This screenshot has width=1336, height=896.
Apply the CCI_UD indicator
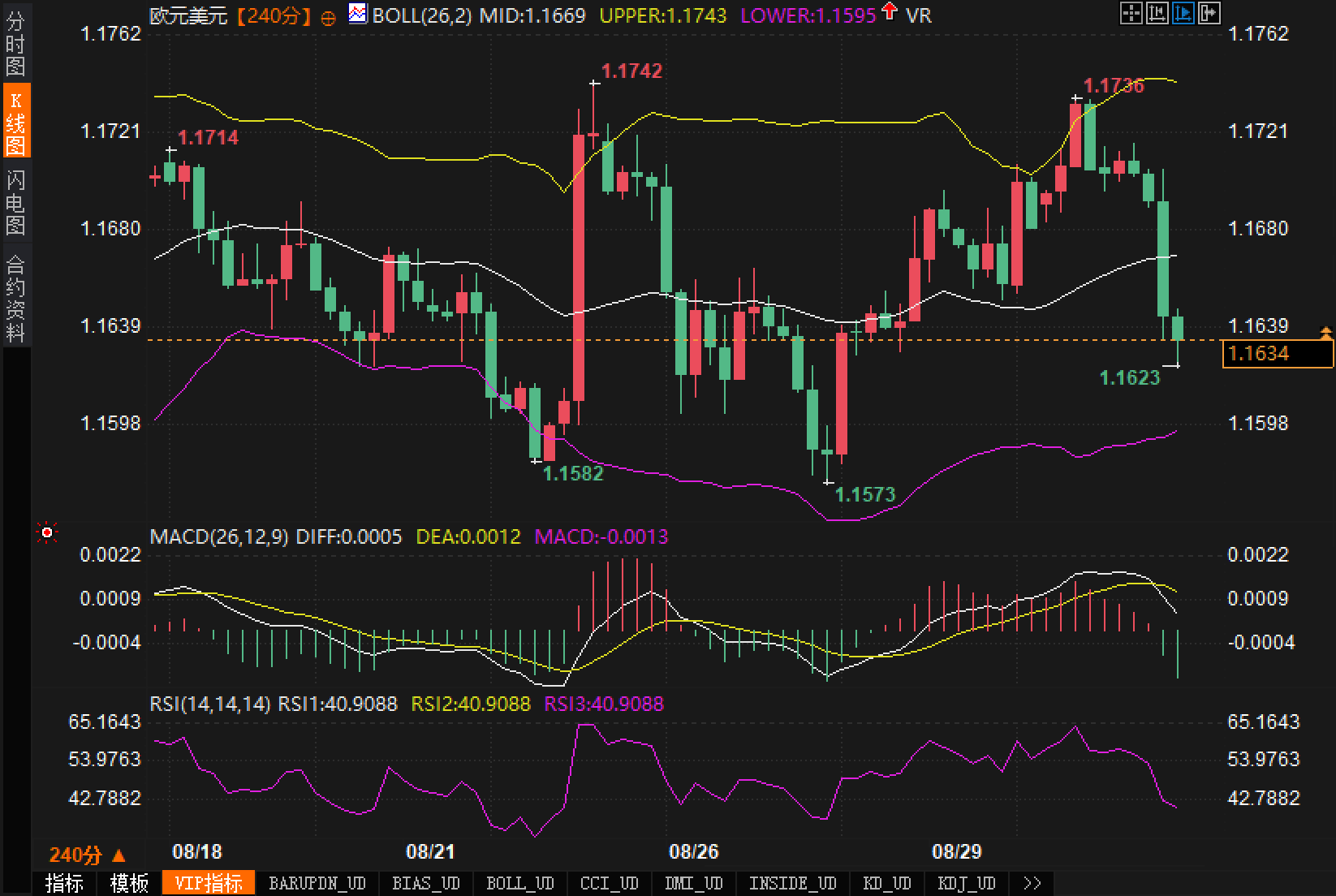point(610,883)
